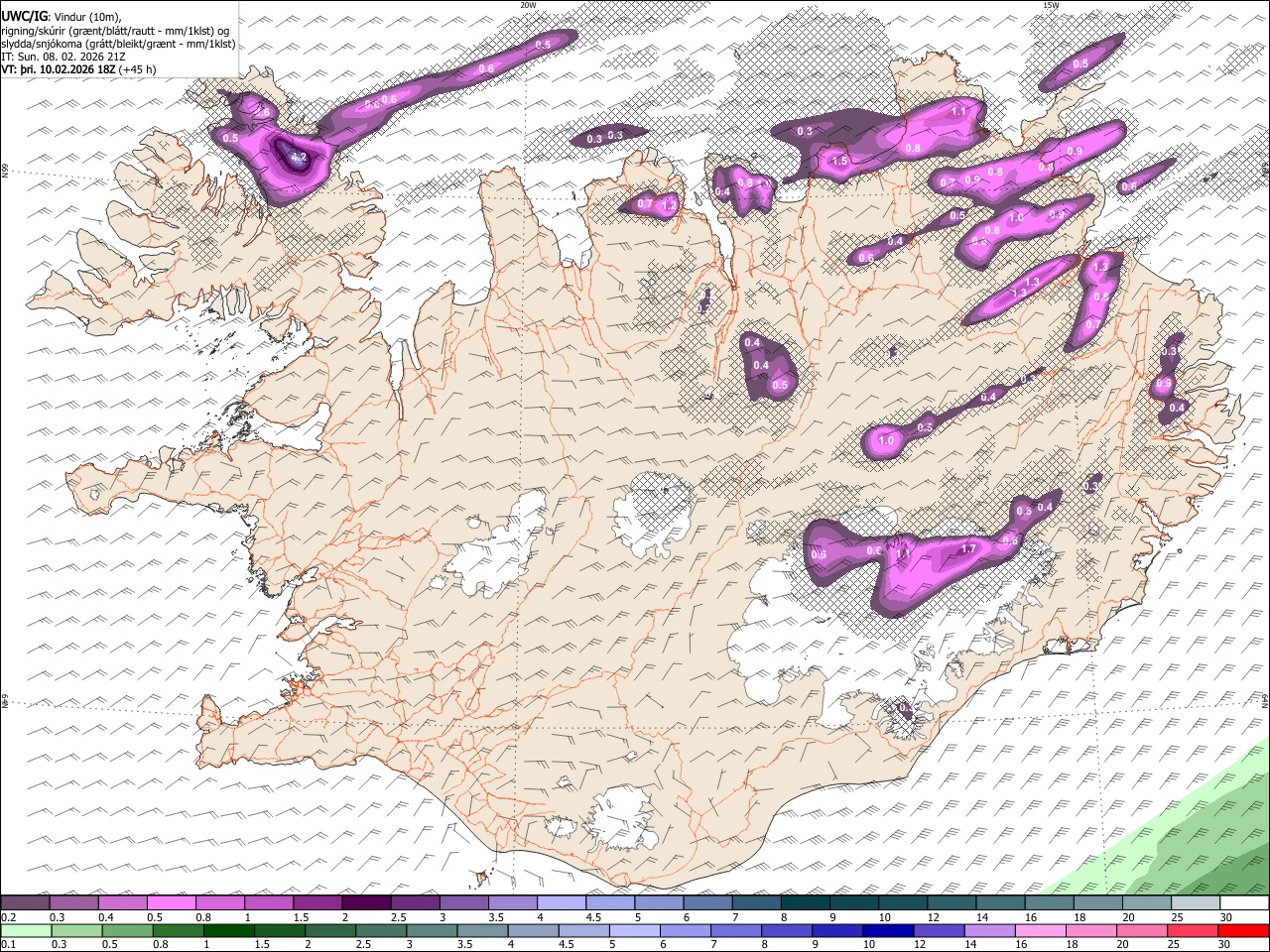Click the green rain area in the southeast corner
This screenshot has width=1270, height=952.
pos(1191,843)
